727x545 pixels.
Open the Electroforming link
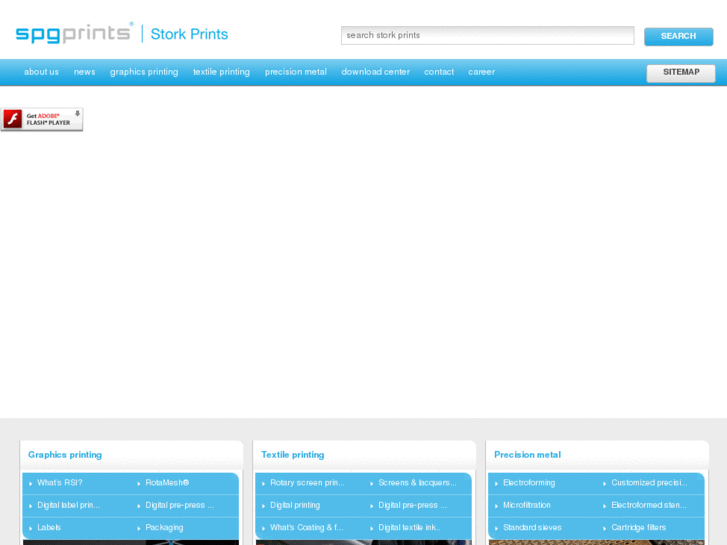[x=529, y=482]
